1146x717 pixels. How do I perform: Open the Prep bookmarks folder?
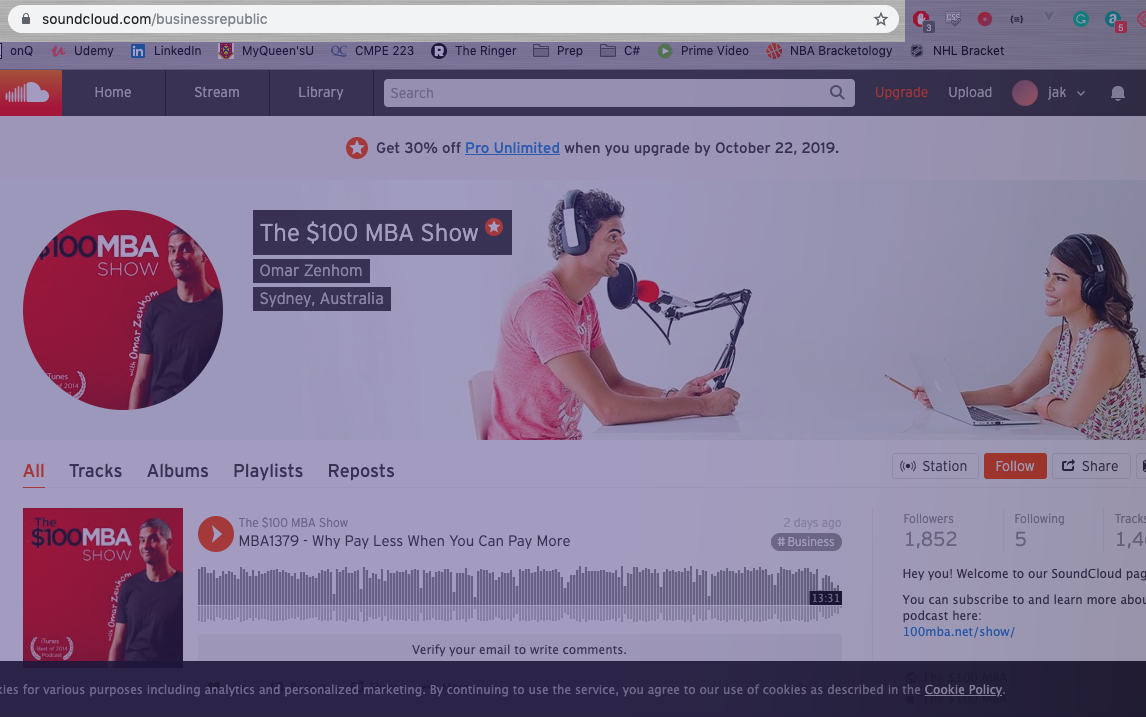click(x=558, y=50)
